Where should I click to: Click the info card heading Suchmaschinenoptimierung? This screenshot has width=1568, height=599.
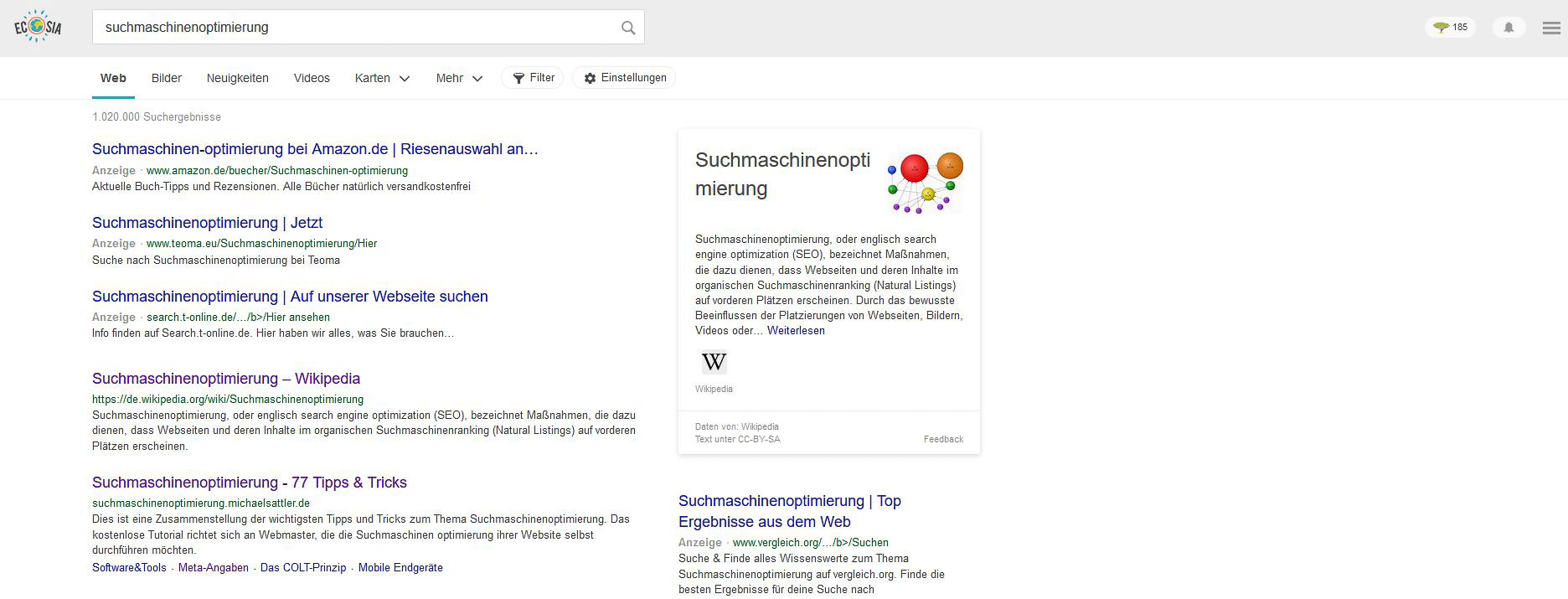click(x=782, y=174)
